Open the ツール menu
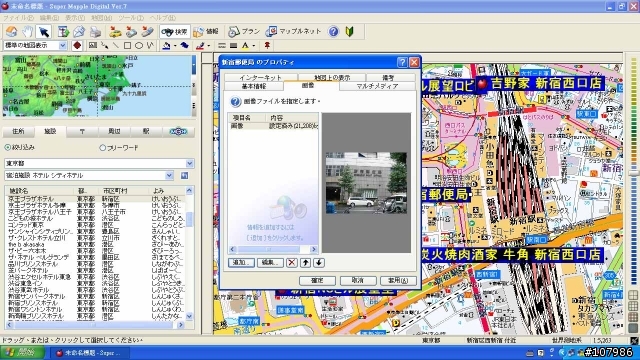Image resolution: width=640 pixels, height=360 pixels. 131,18
